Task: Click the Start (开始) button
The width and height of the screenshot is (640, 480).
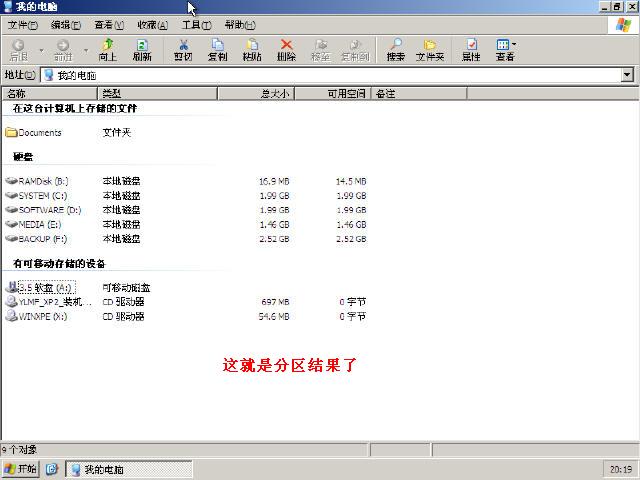Action: [x=21, y=469]
